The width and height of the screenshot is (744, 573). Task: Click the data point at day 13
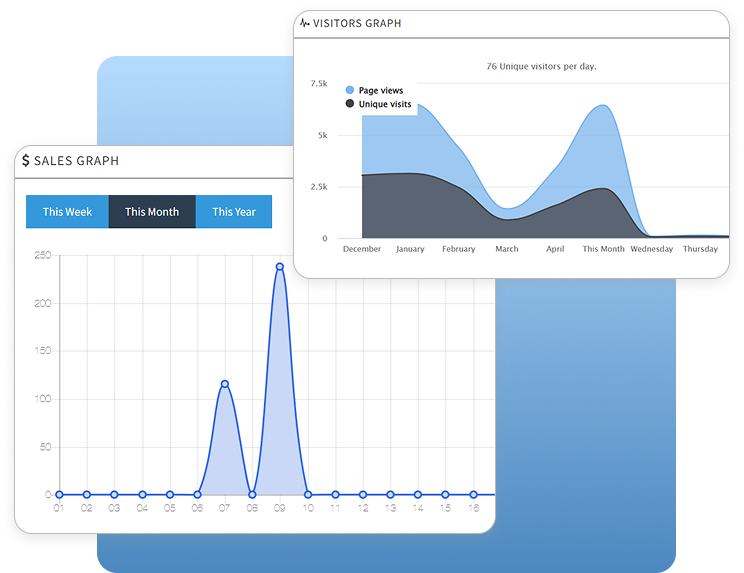pyautogui.click(x=390, y=494)
